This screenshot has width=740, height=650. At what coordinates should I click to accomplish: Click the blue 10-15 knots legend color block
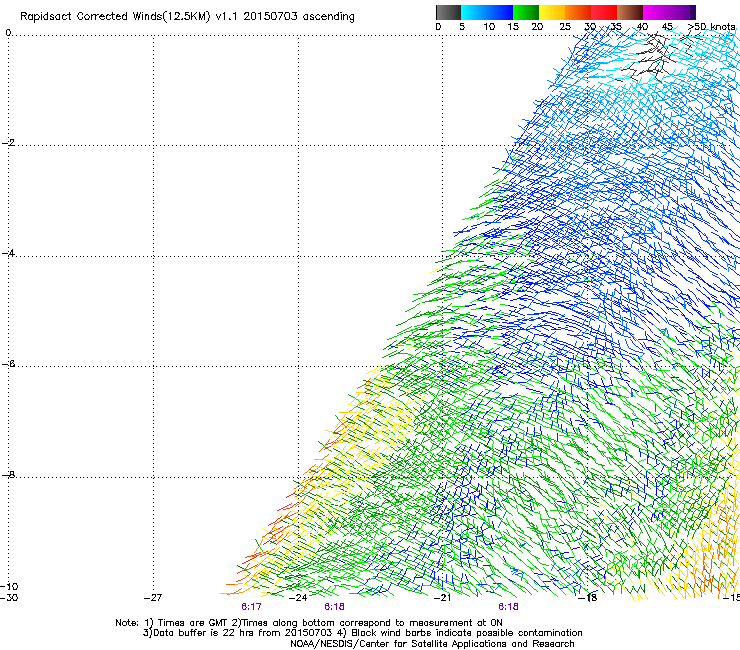pos(500,12)
